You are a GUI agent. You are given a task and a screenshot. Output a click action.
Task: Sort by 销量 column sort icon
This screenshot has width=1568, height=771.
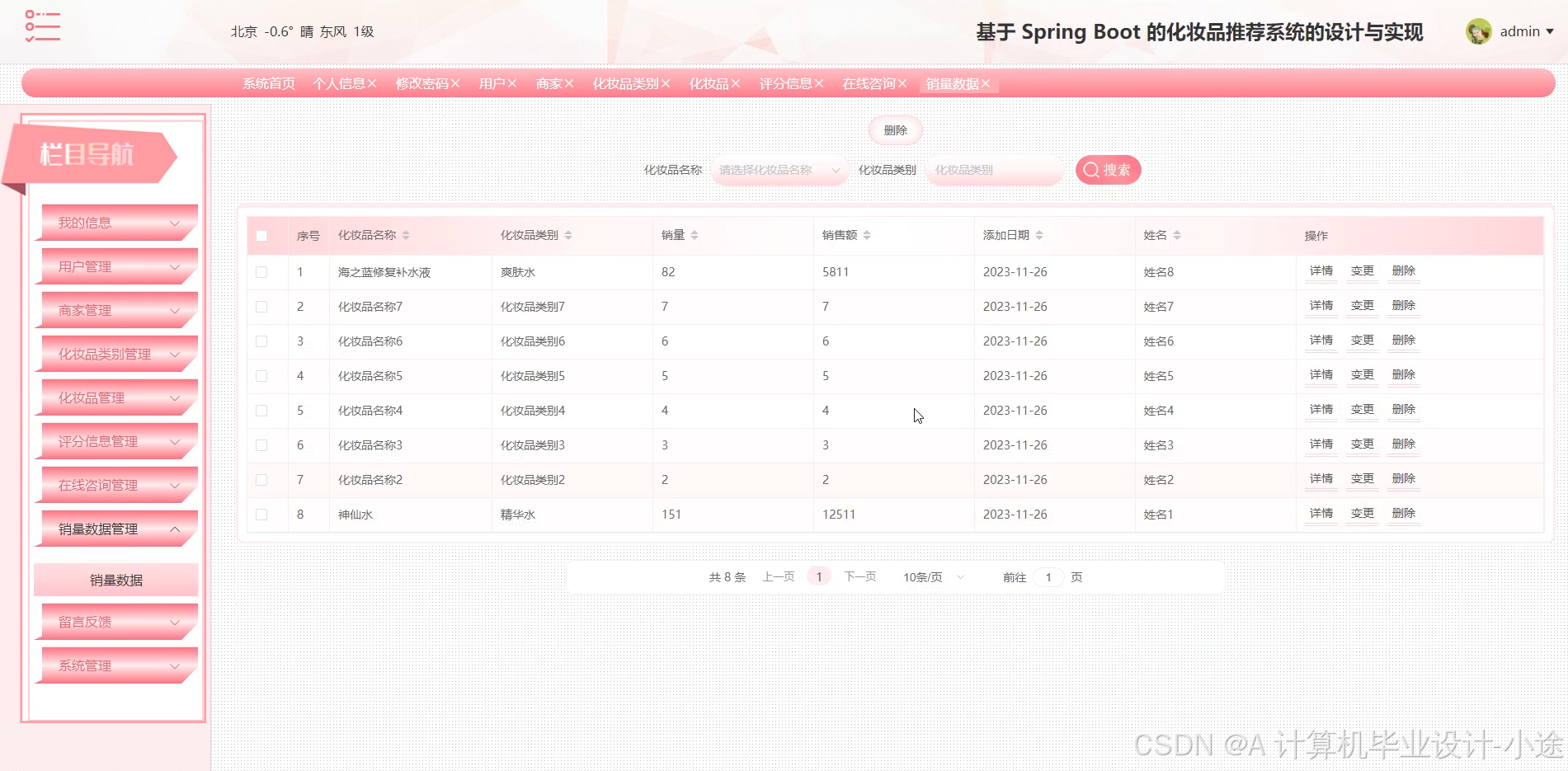click(695, 235)
